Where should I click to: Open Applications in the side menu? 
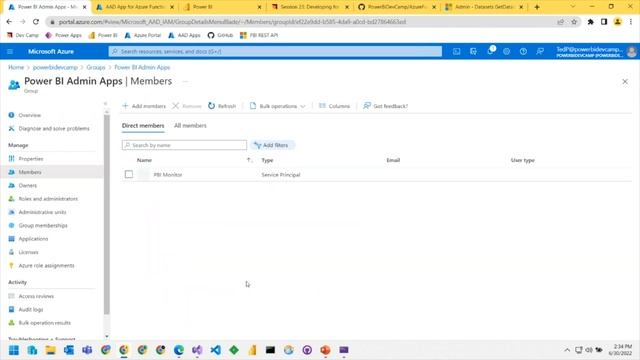(x=33, y=239)
